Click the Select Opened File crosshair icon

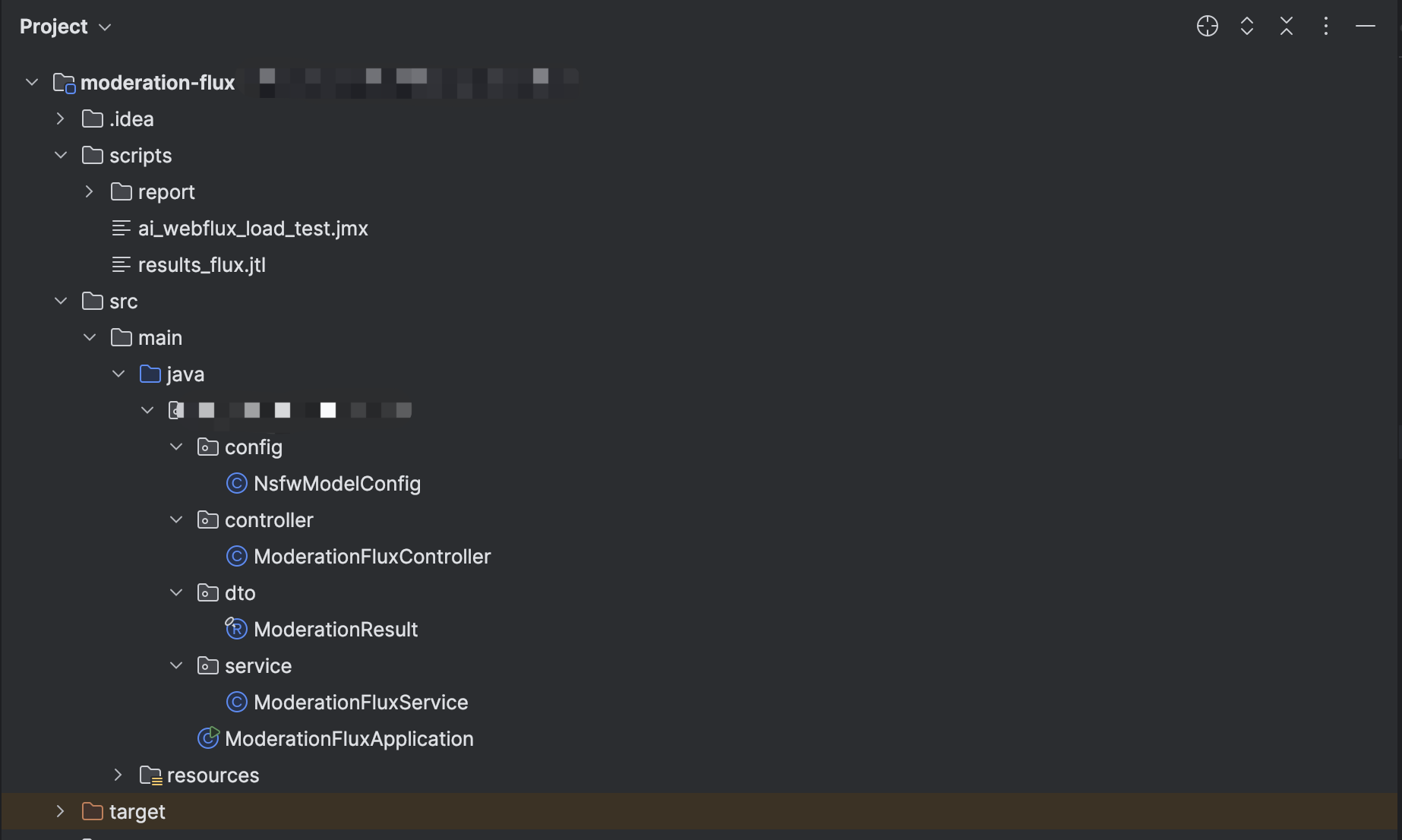tap(1207, 26)
